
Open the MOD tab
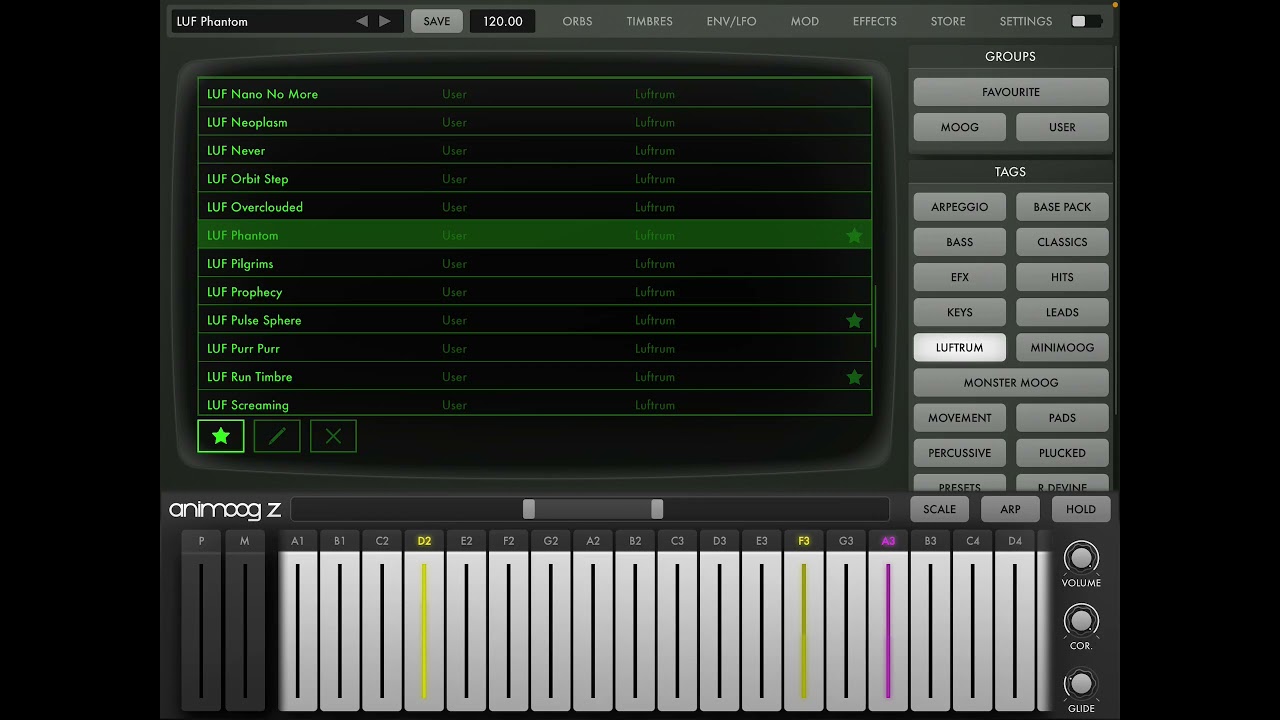coord(804,21)
